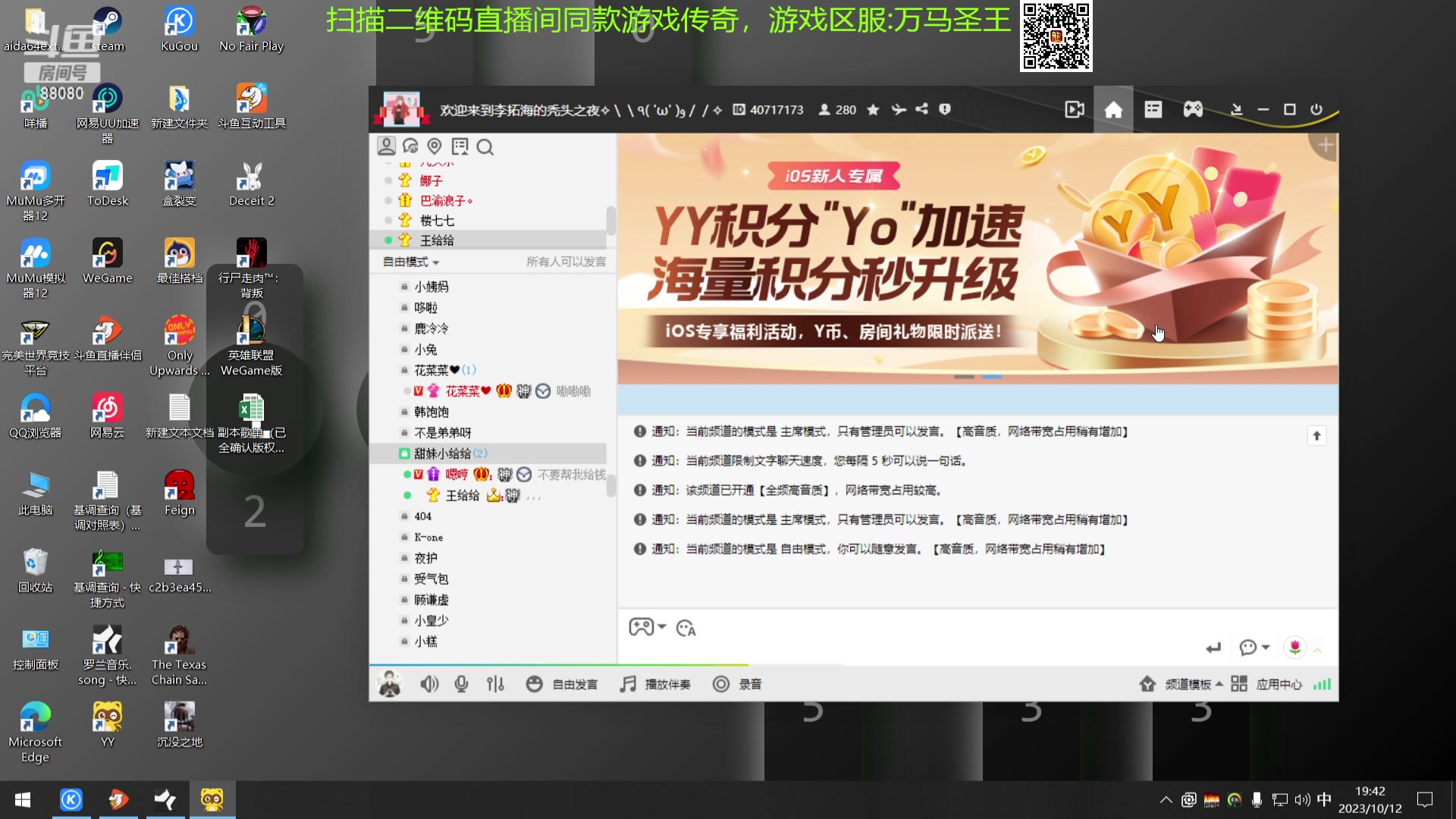The width and height of the screenshot is (1456, 819).
Task: Open the search icon in the channel panel
Action: point(485,147)
